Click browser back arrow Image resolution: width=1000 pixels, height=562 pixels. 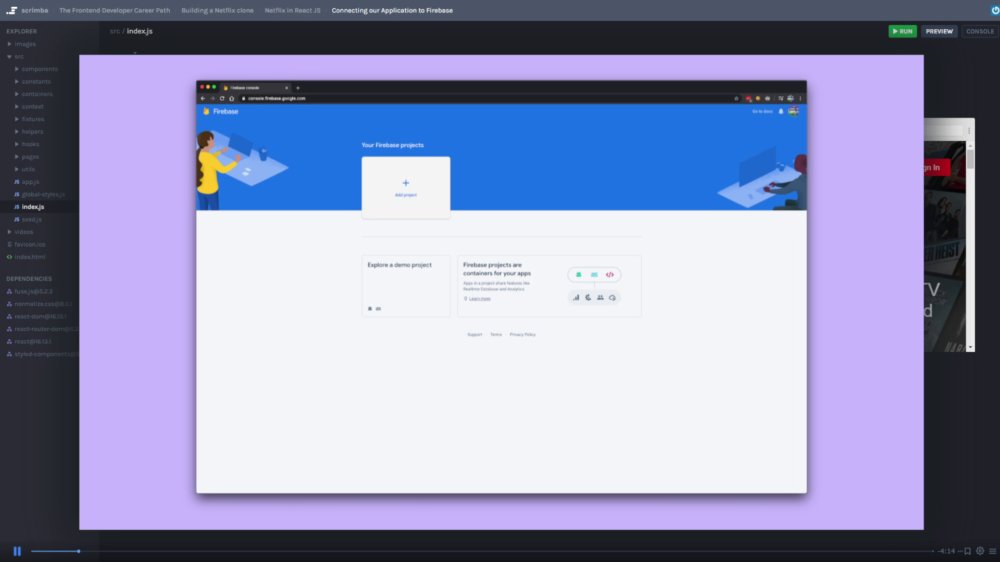pyautogui.click(x=203, y=98)
